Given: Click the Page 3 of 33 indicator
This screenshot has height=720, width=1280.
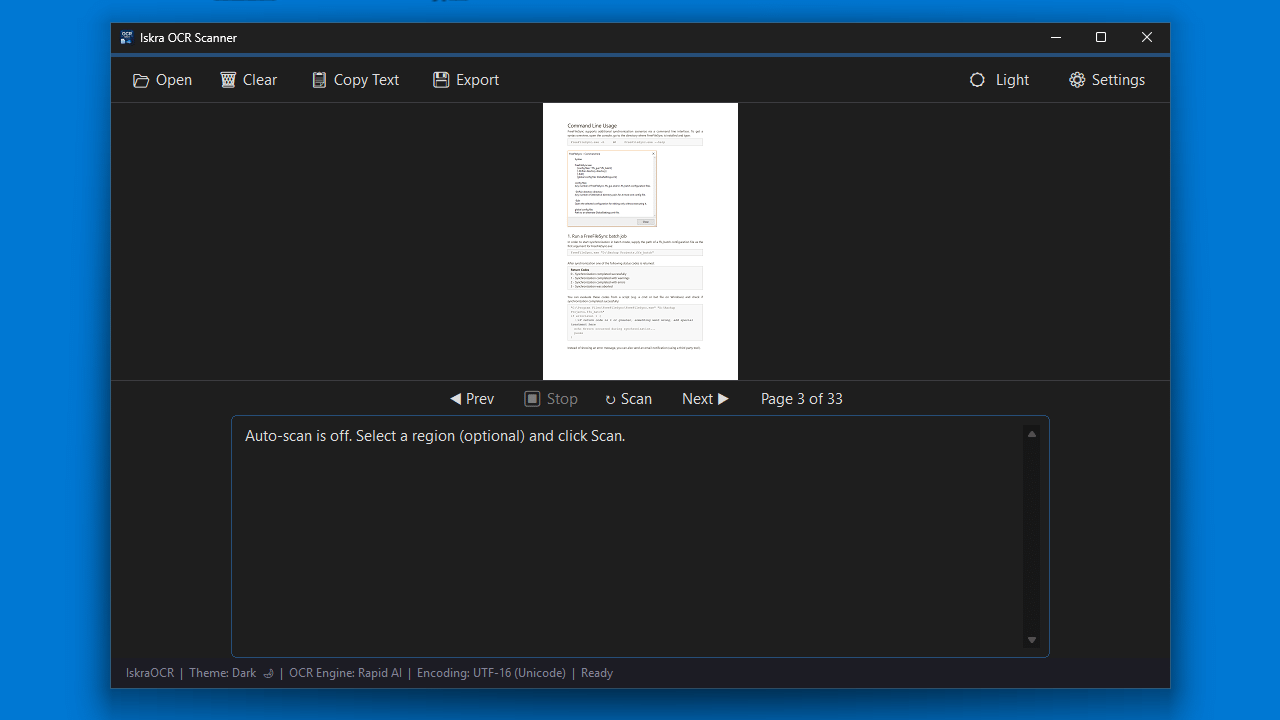Looking at the screenshot, I should click(x=802, y=399).
